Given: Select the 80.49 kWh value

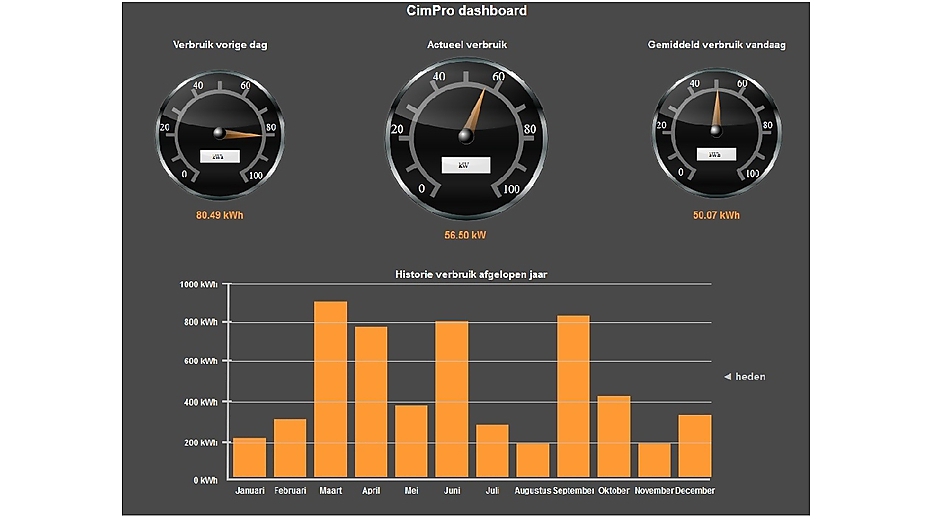Looking at the screenshot, I should [220, 215].
